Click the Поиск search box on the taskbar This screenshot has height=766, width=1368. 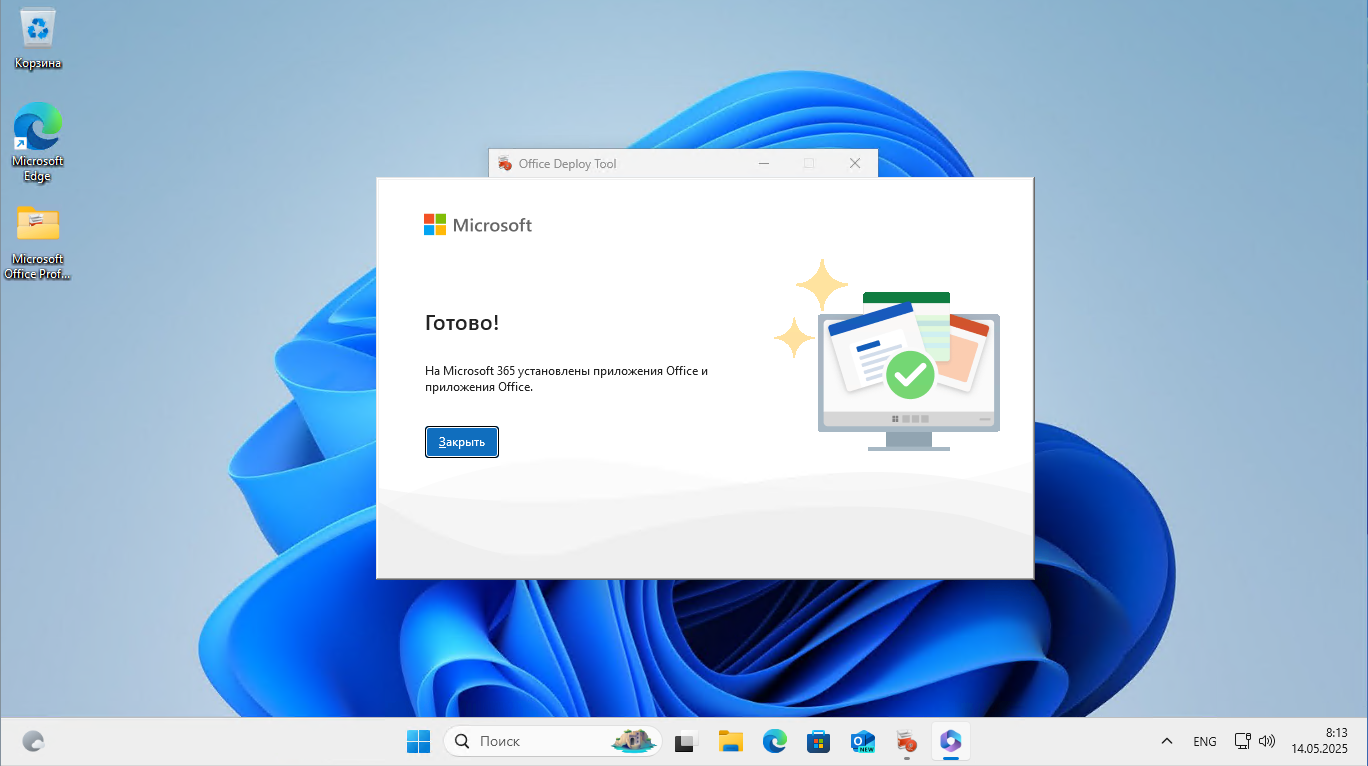(552, 741)
